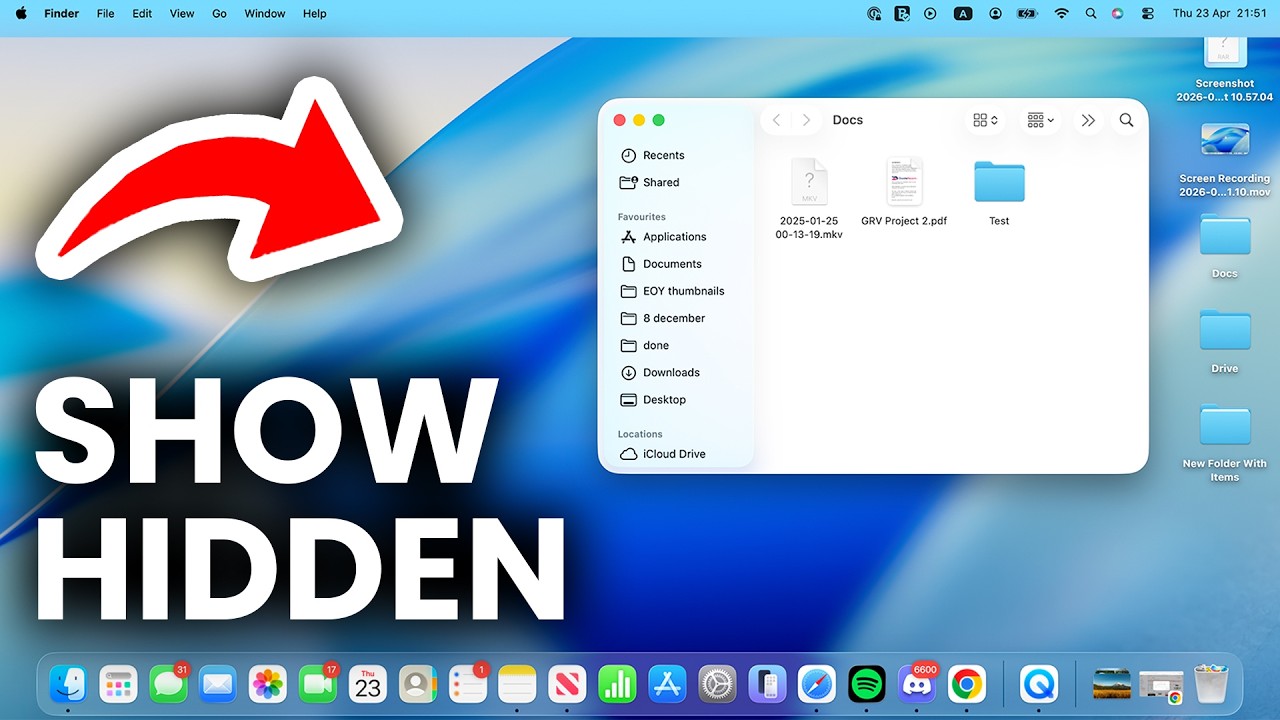
Task: Select Desktop in the sidebar
Action: (x=653, y=399)
